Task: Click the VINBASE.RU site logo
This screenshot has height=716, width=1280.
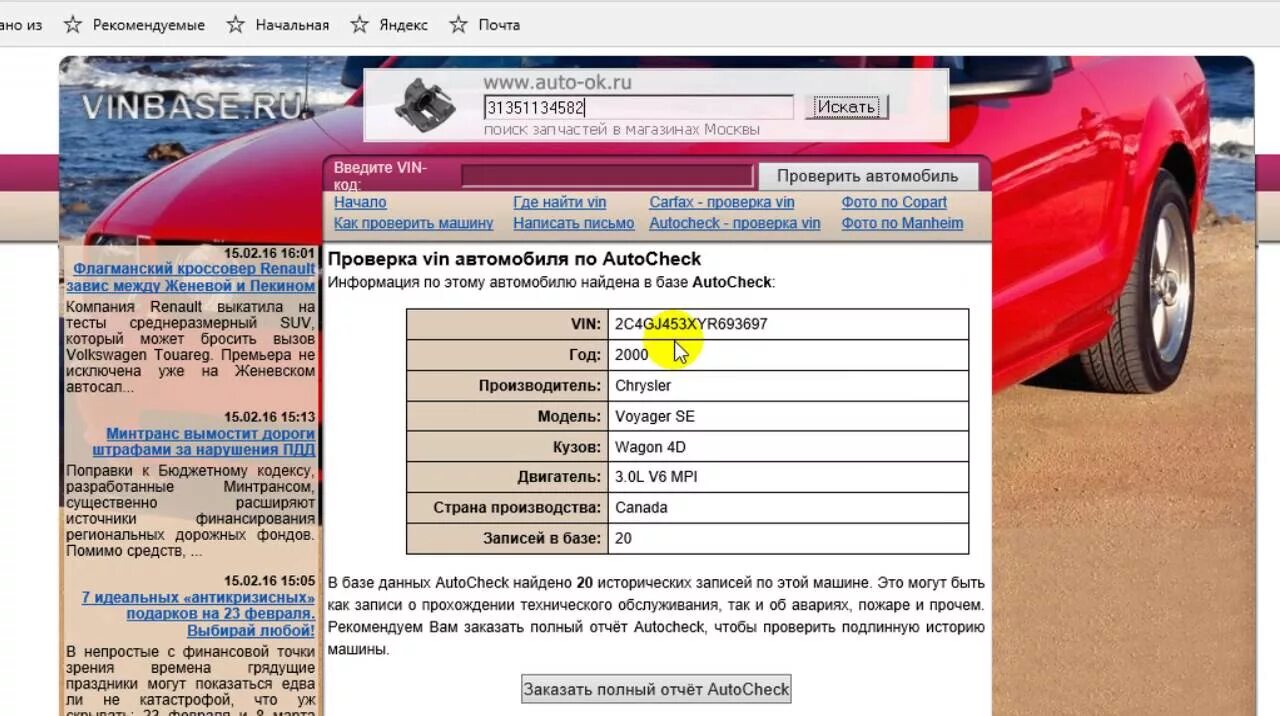Action: pyautogui.click(x=194, y=107)
